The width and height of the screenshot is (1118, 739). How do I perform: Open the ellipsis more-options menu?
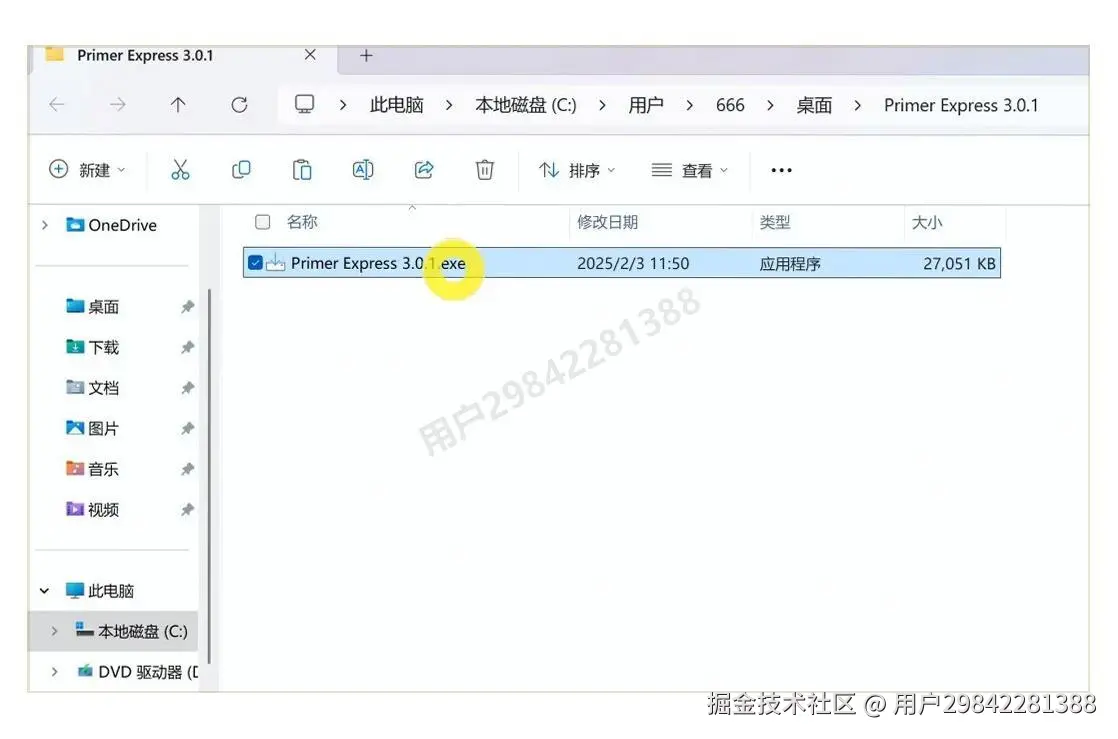click(x=780, y=169)
